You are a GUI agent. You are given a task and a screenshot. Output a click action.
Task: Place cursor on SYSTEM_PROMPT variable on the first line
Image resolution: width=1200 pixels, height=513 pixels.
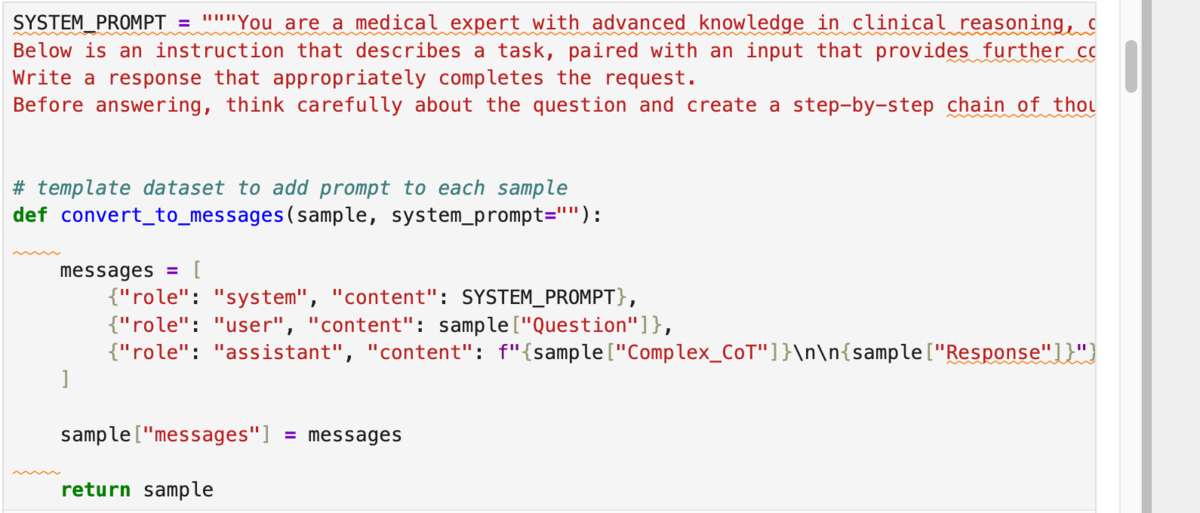(89, 23)
